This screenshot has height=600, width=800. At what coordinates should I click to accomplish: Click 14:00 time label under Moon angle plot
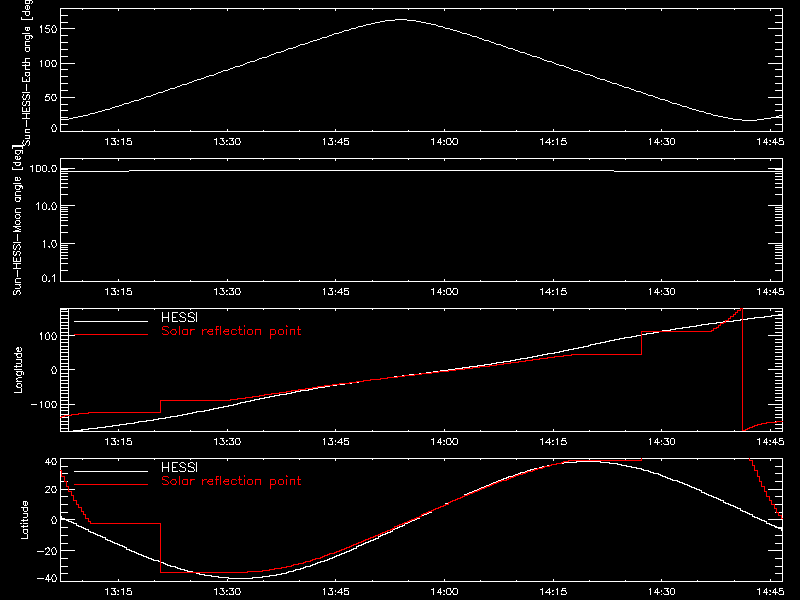coord(444,292)
